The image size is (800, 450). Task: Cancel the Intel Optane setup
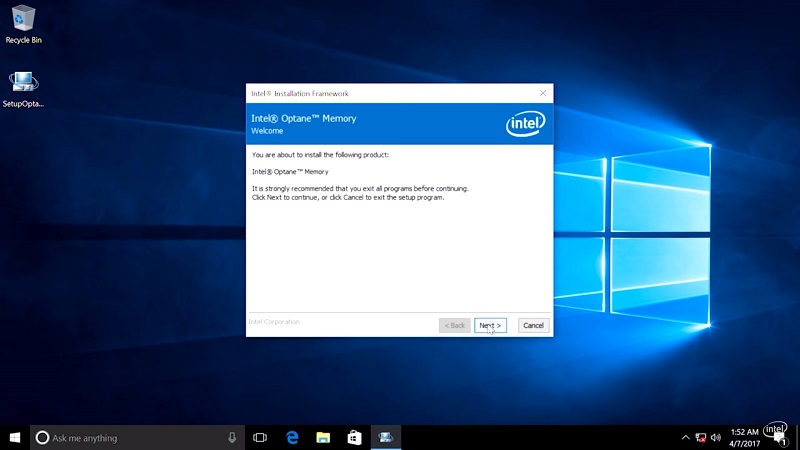pyautogui.click(x=533, y=325)
